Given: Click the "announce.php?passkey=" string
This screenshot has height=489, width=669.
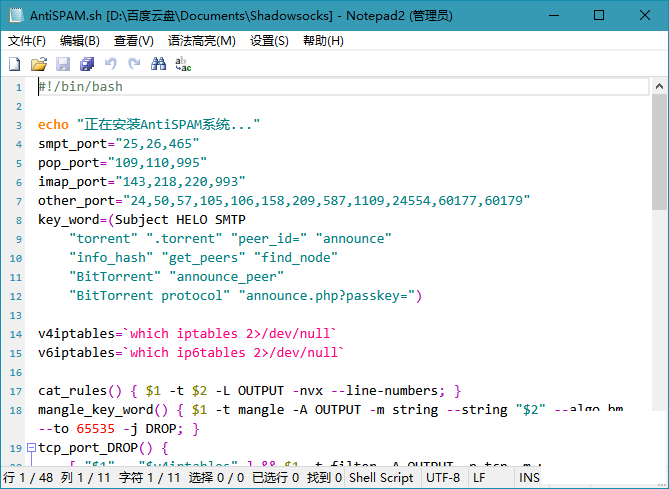Looking at the screenshot, I should click(x=327, y=296).
